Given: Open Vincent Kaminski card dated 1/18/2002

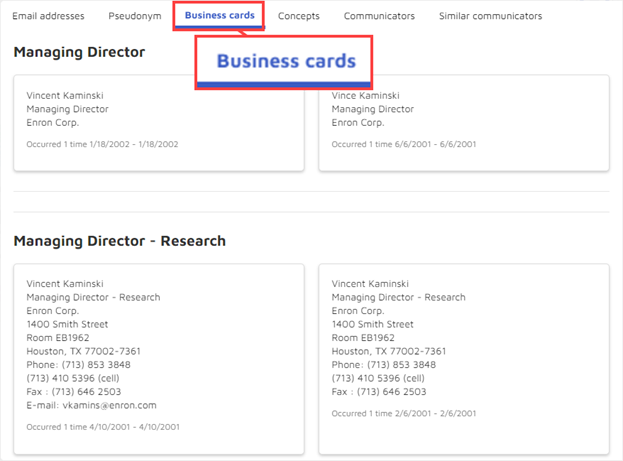Looking at the screenshot, I should click(159, 123).
